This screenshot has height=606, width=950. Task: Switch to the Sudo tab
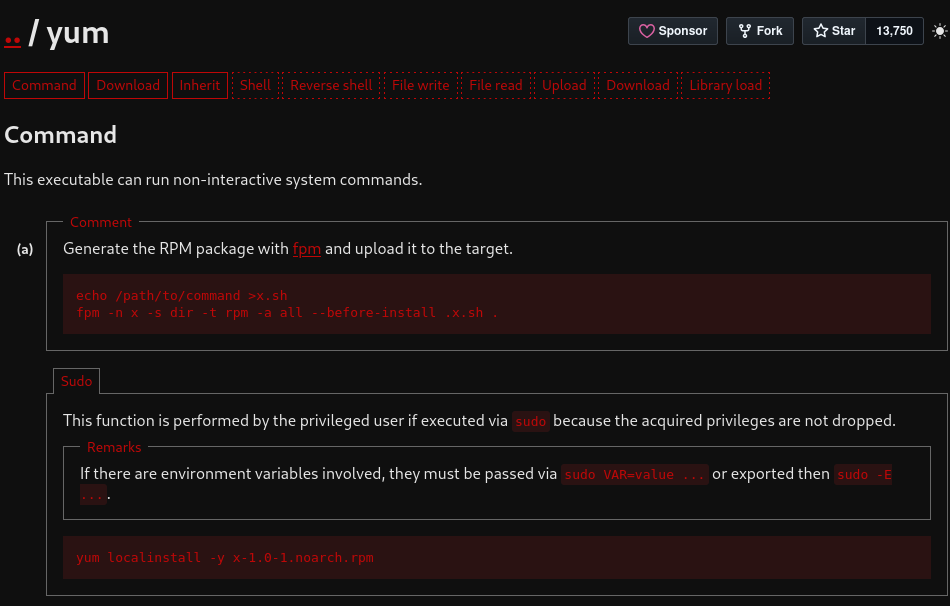tap(76, 381)
